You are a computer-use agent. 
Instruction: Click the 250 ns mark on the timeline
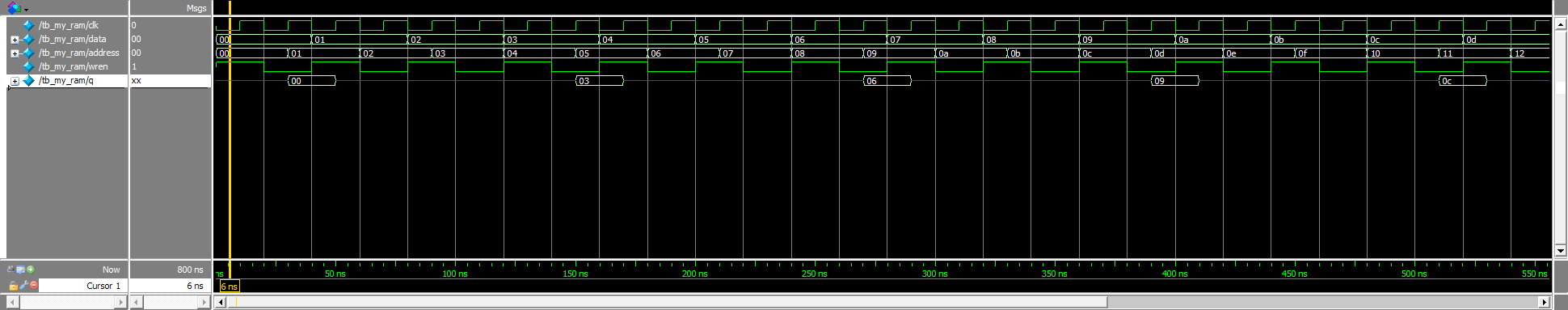(x=815, y=274)
